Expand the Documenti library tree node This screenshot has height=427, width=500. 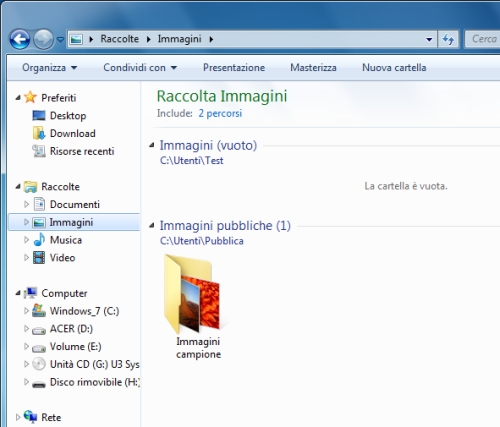point(26,204)
